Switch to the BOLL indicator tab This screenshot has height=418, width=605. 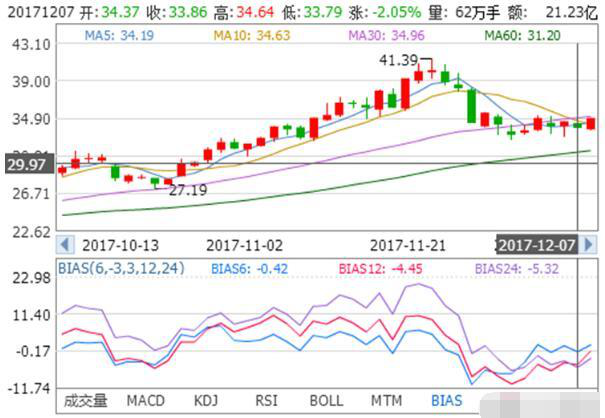coord(326,401)
